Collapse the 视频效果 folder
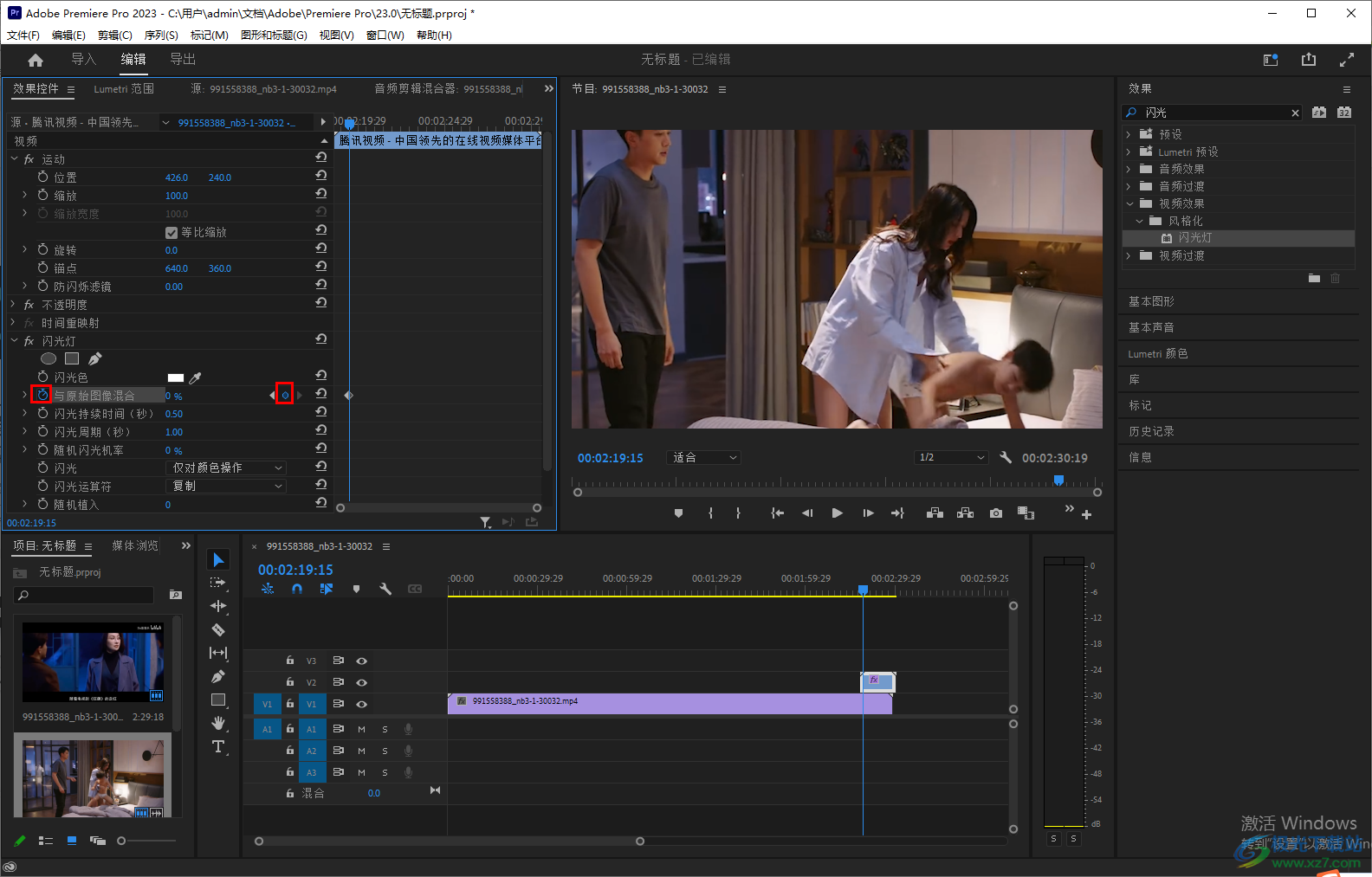The image size is (1372, 877). (1129, 203)
